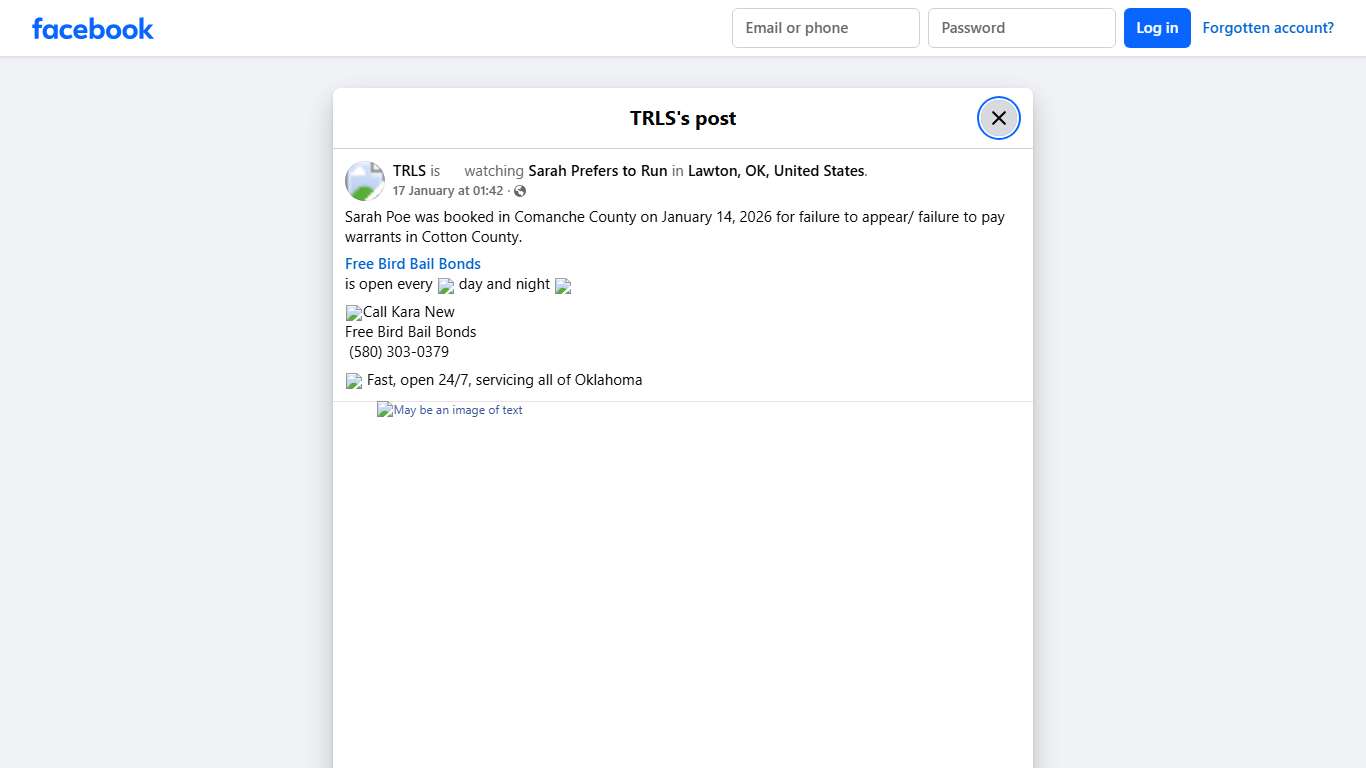Screen dimensions: 1366x768
Task: Click the 17 January at 01:42 timestamp
Action: pyautogui.click(x=447, y=191)
